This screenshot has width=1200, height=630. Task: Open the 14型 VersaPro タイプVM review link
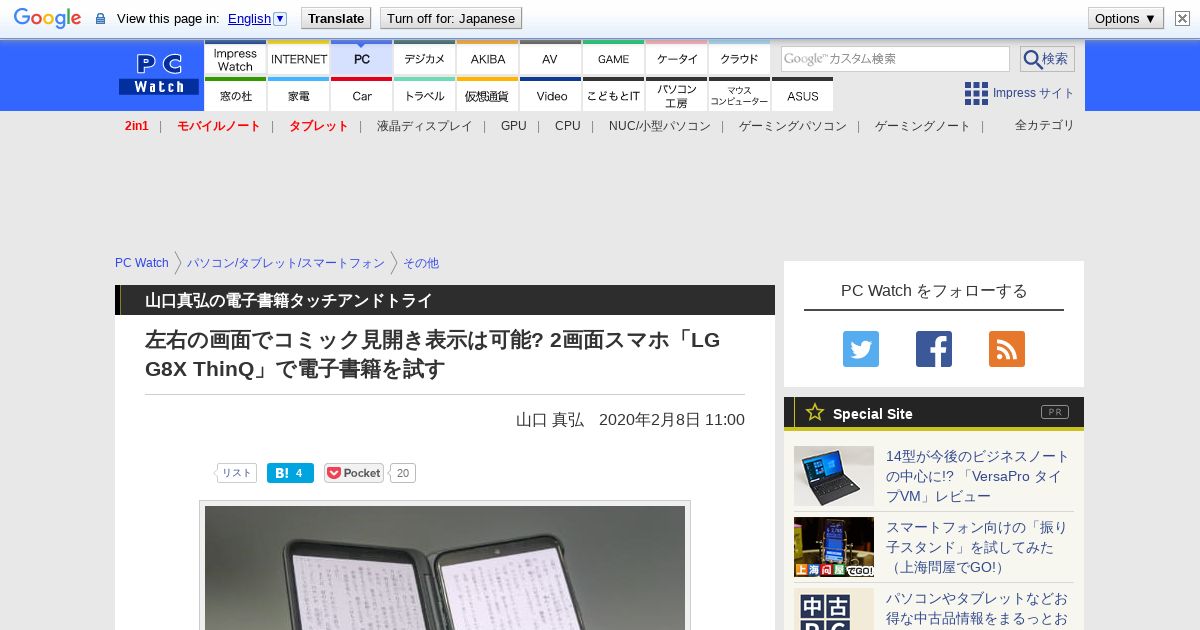978,476
